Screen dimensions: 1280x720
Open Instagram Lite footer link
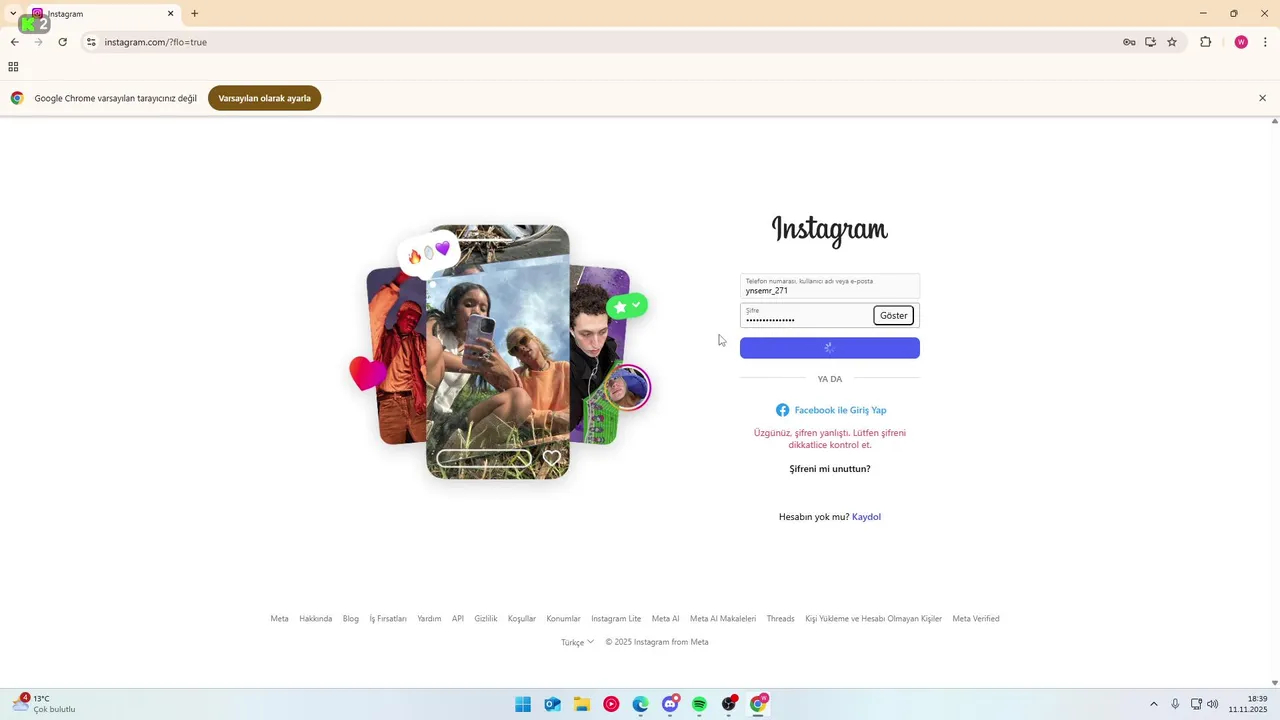pyautogui.click(x=616, y=619)
